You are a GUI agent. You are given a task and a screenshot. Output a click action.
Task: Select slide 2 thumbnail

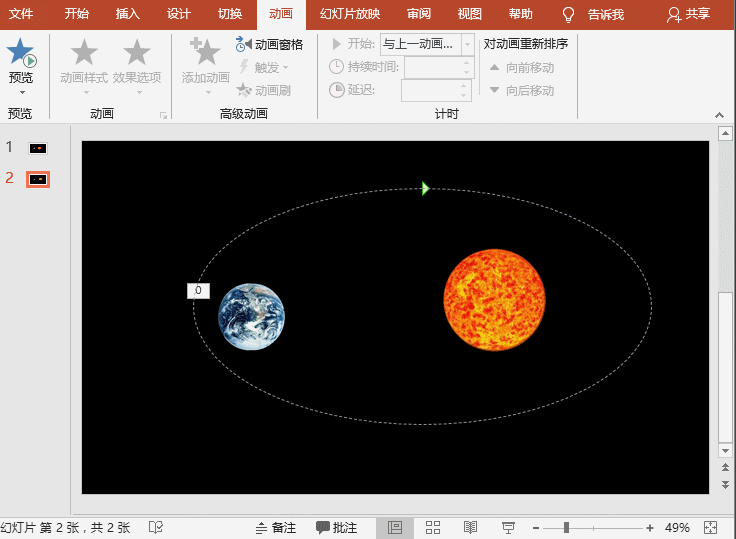tap(38, 179)
